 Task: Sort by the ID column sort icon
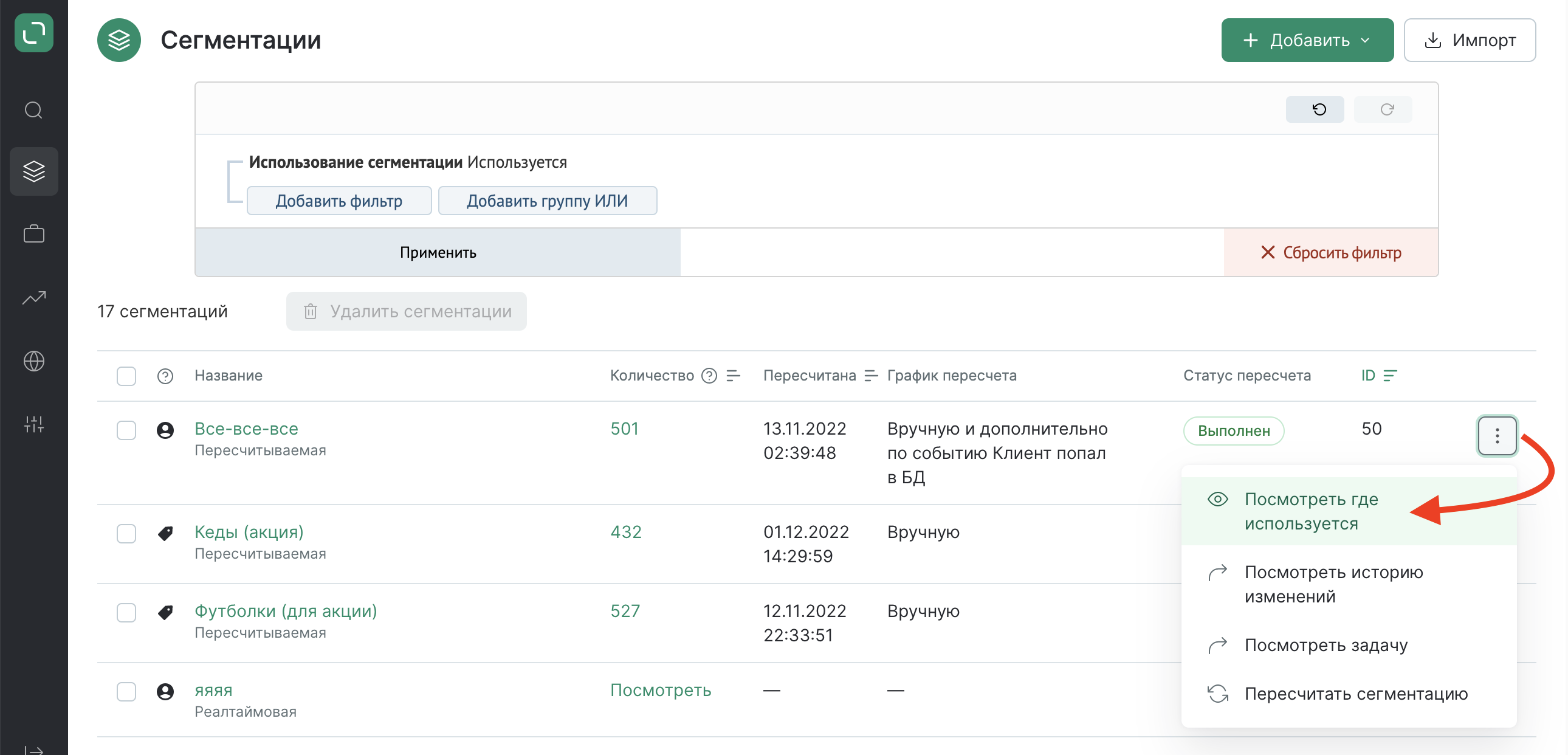pos(1391,376)
